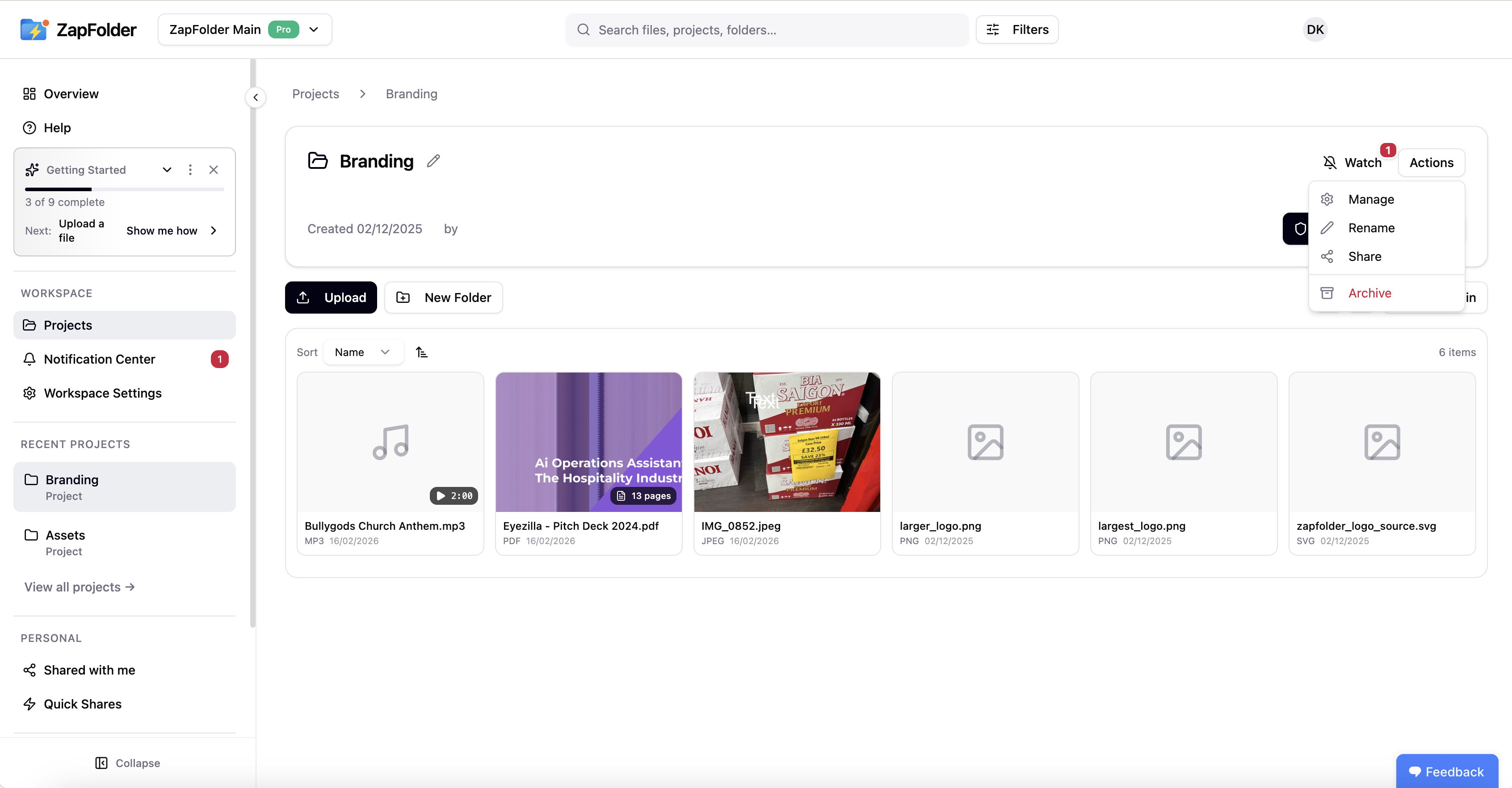Open the Sort by Name dropdown
The height and width of the screenshot is (788, 1512).
362,352
